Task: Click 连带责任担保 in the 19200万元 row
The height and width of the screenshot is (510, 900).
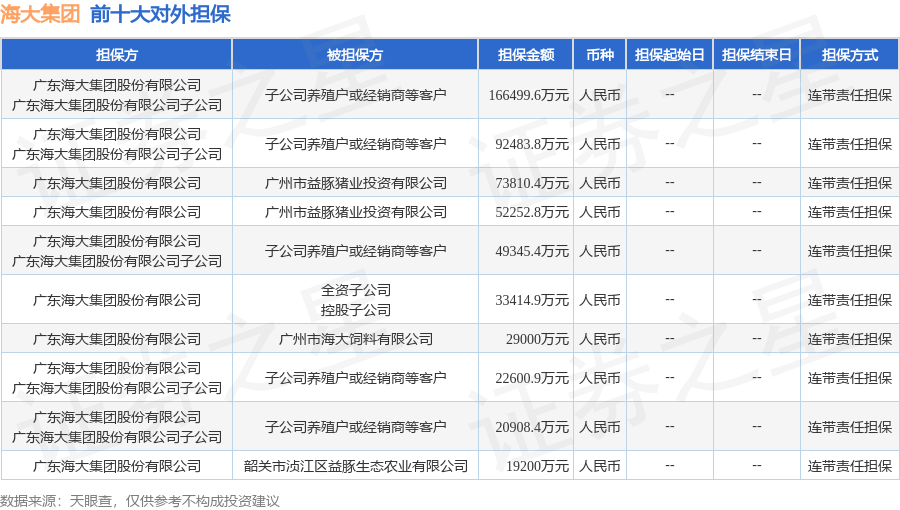Action: tap(849, 466)
